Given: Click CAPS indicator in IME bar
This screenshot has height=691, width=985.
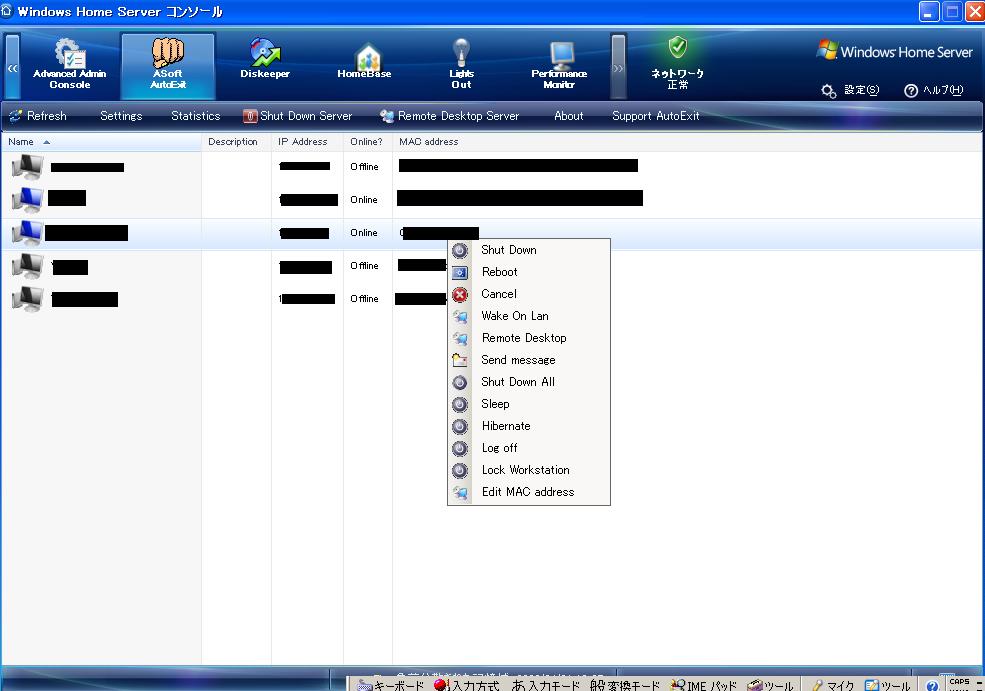Looking at the screenshot, I should coord(959,682).
